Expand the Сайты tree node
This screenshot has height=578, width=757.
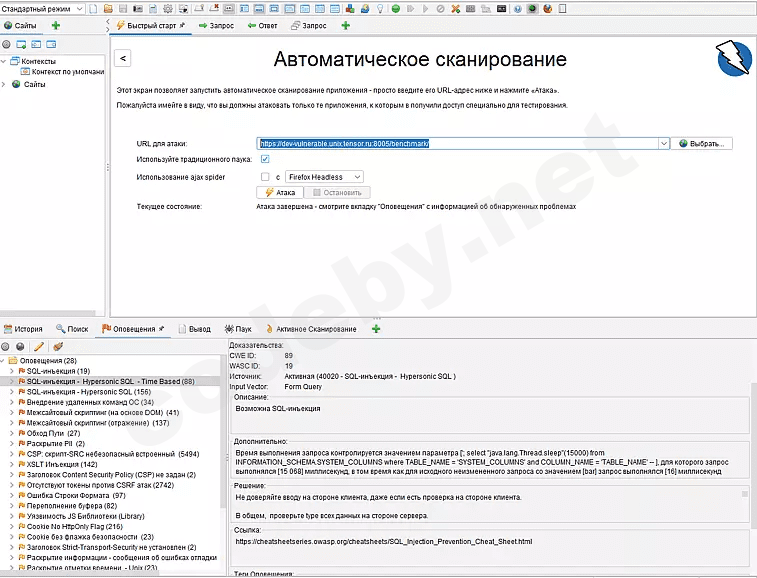click(x=4, y=84)
